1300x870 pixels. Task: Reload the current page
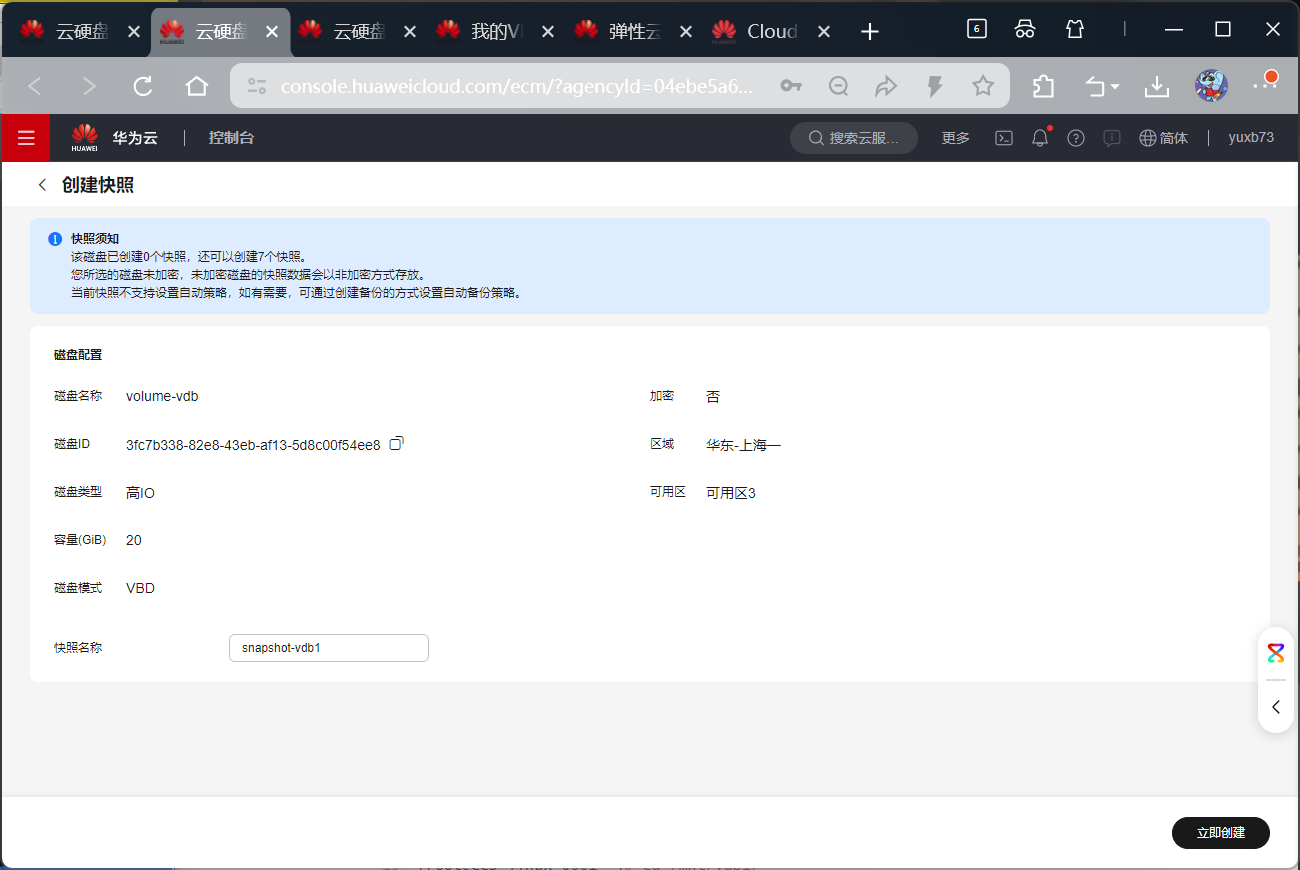(143, 86)
